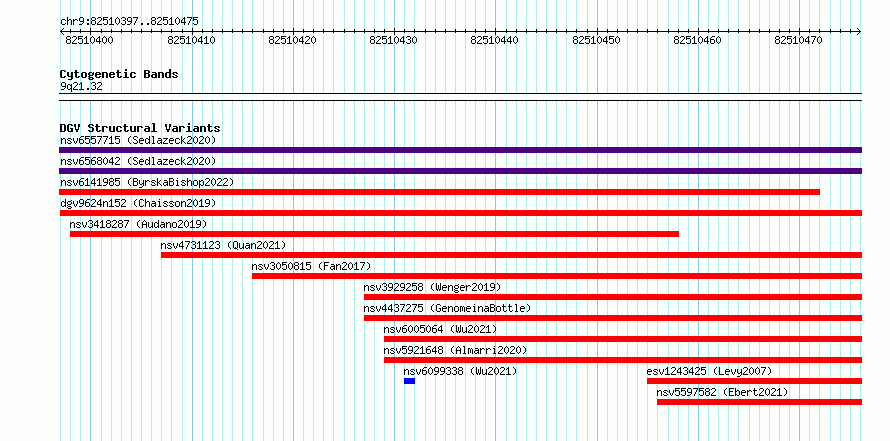This screenshot has width=890, height=441.
Task: Open esv1243425 (Levy2007) variant label
Action: coord(710,371)
